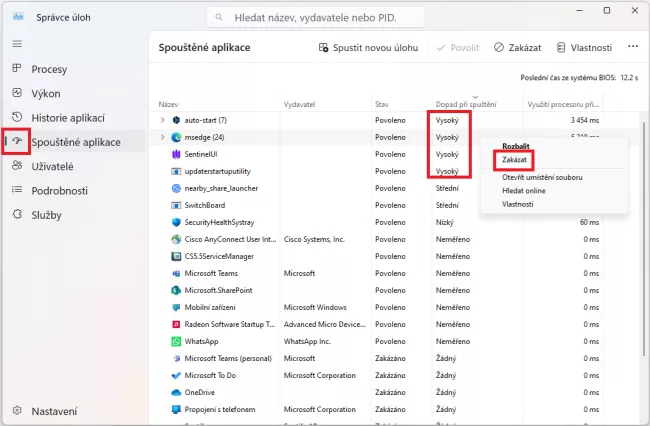Open the three-dots more options menu
The image size is (650, 426).
click(632, 47)
